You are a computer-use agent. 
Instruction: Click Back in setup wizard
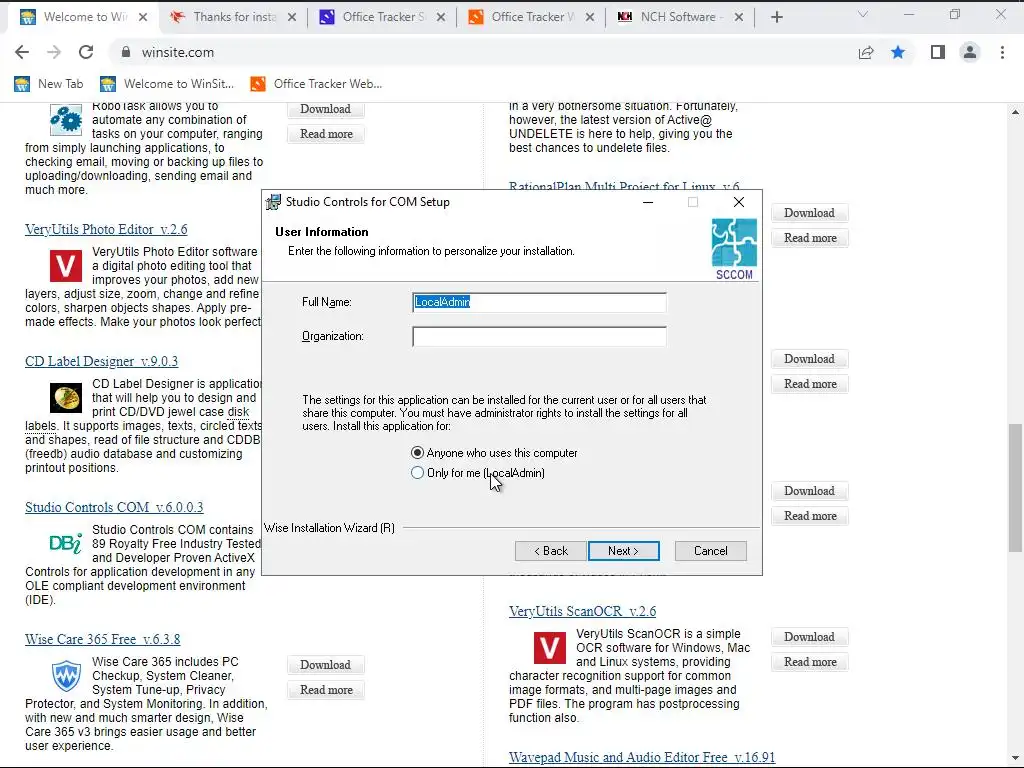click(551, 551)
